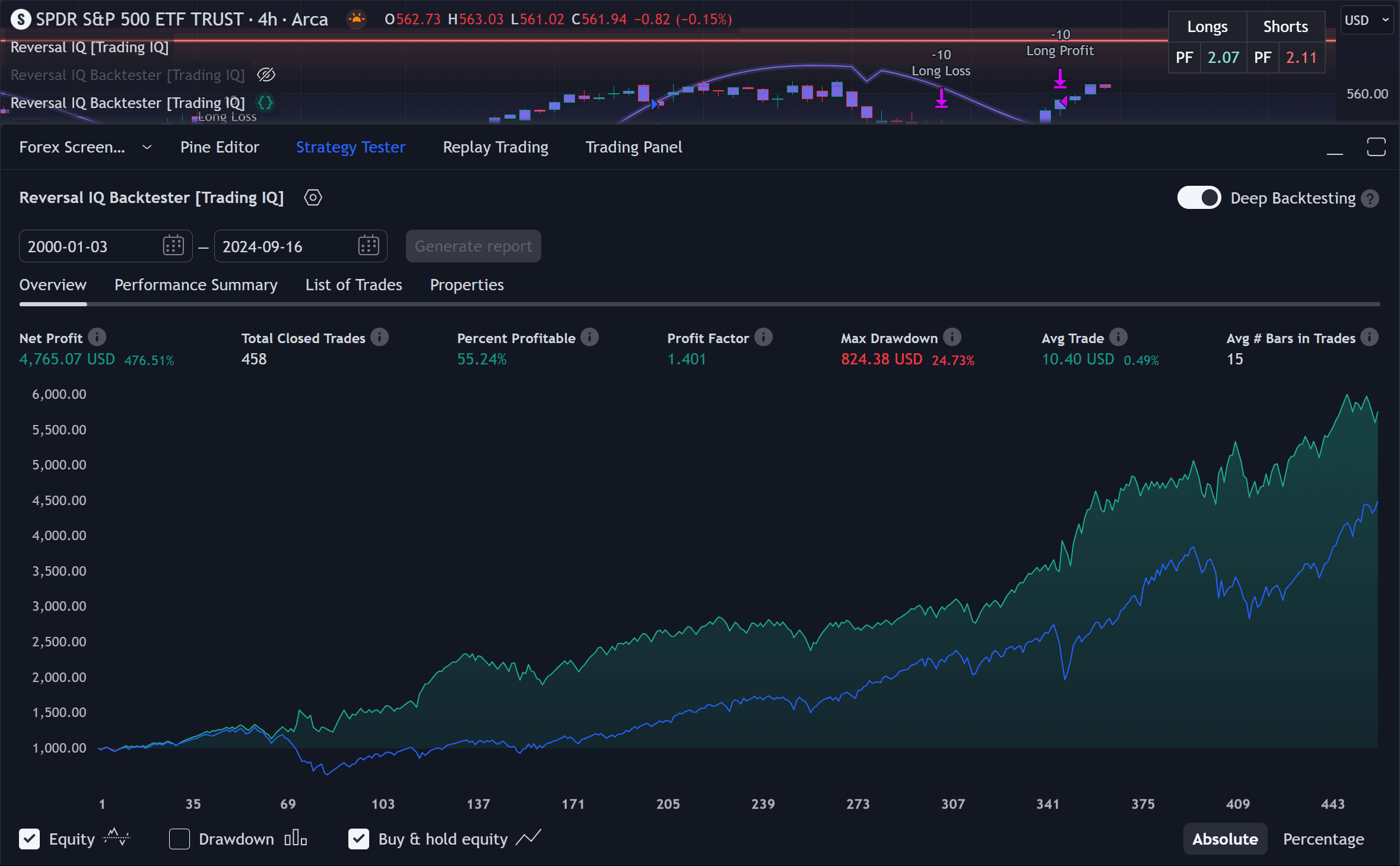
Task: Click max drawdown 824.38 USD value
Action: click(x=882, y=359)
